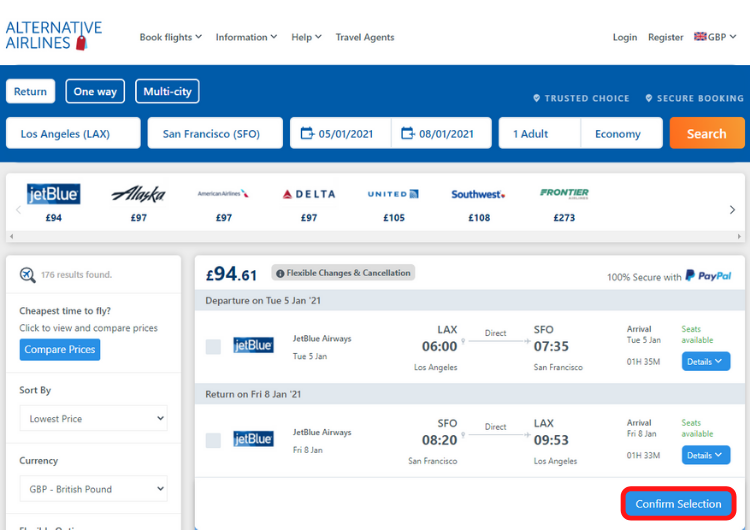Click the Login link
The height and width of the screenshot is (530, 750).
(625, 37)
